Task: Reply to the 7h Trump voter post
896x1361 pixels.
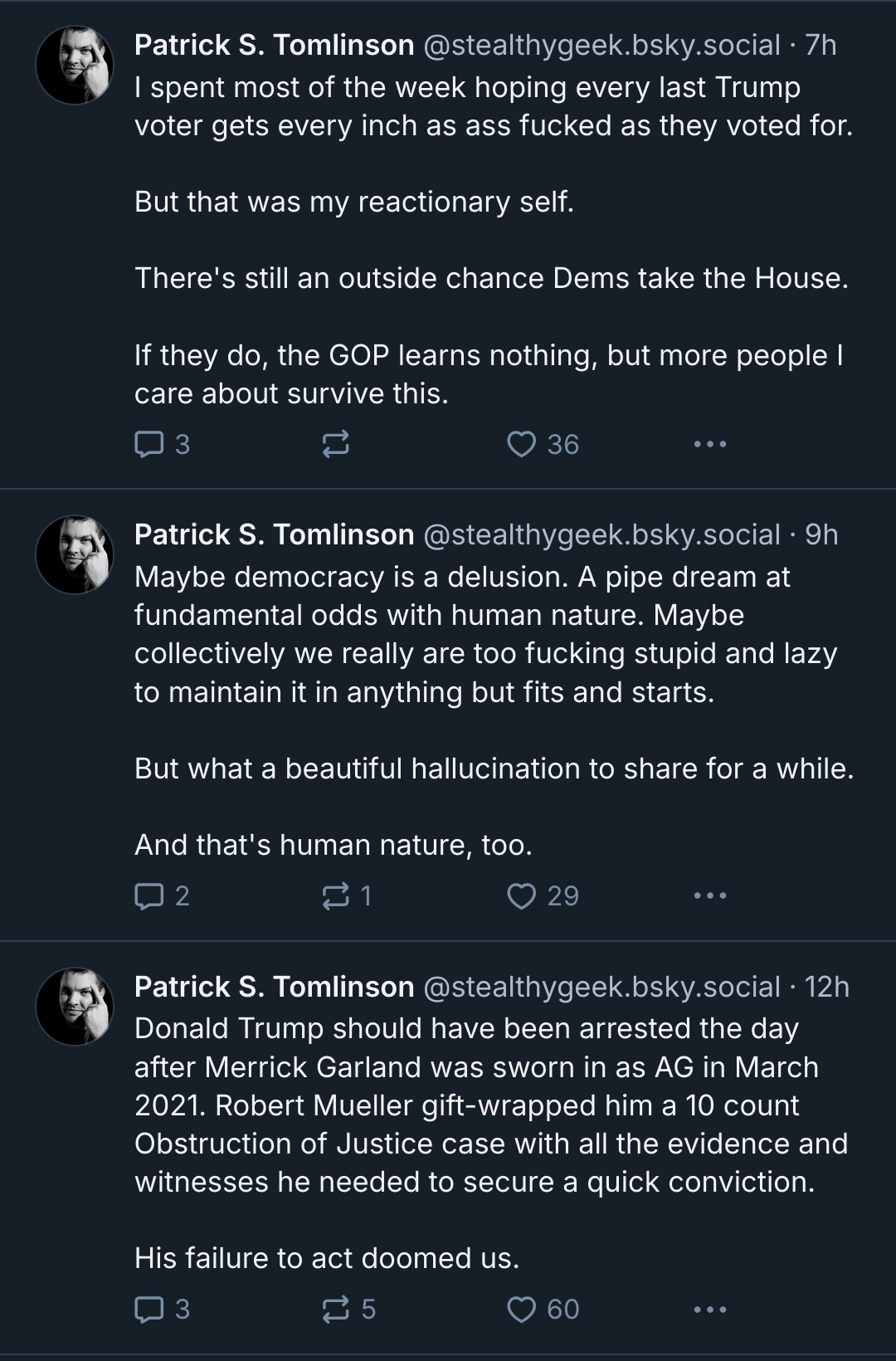Action: tap(149, 446)
